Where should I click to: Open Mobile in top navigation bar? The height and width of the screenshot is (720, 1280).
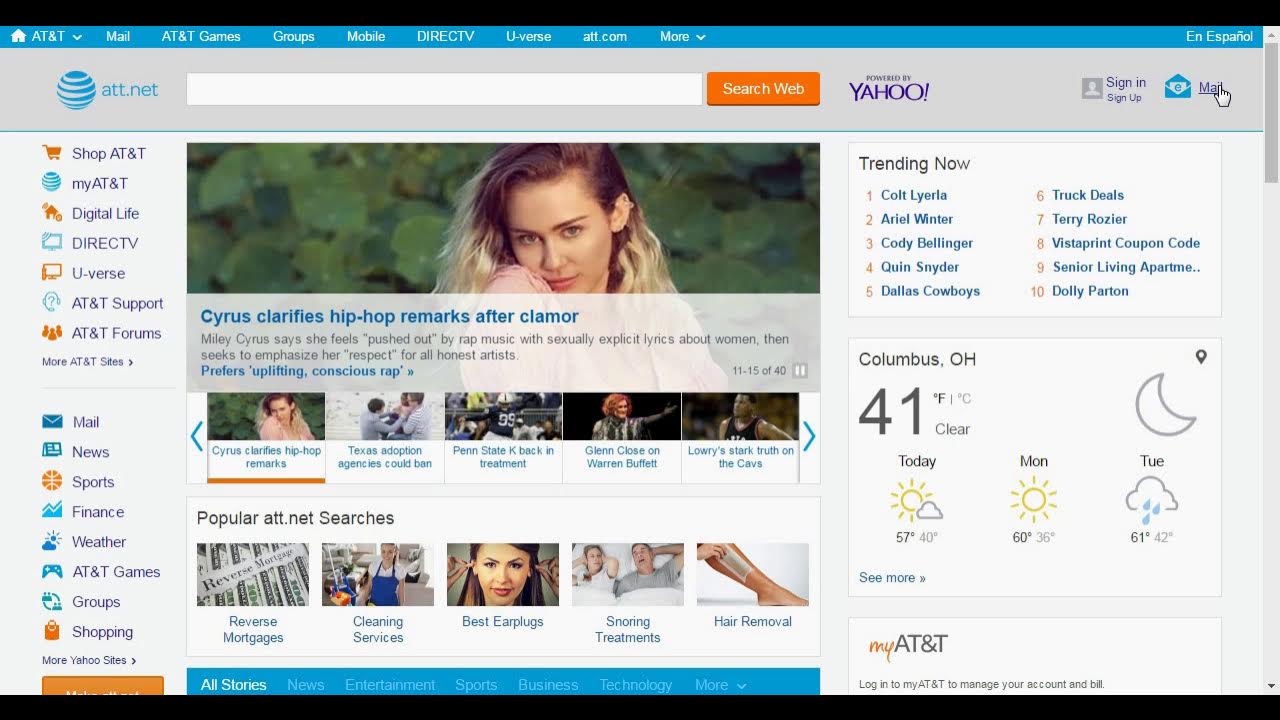click(x=366, y=36)
